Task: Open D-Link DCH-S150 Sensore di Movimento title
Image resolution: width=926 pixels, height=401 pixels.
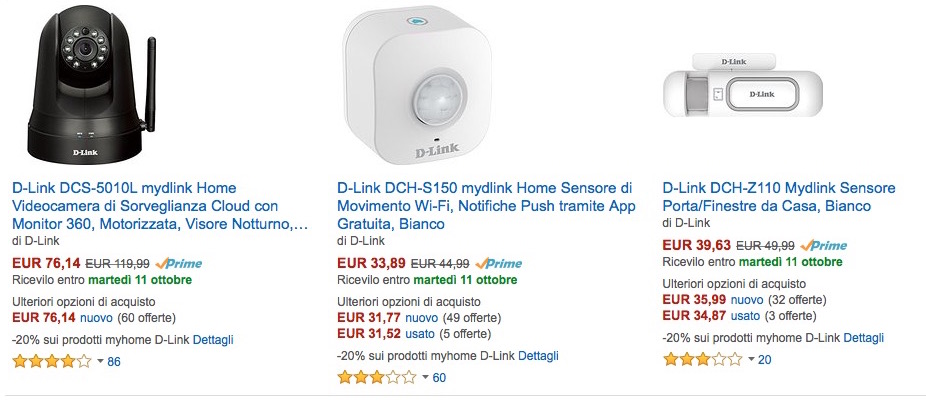Action: pos(485,206)
